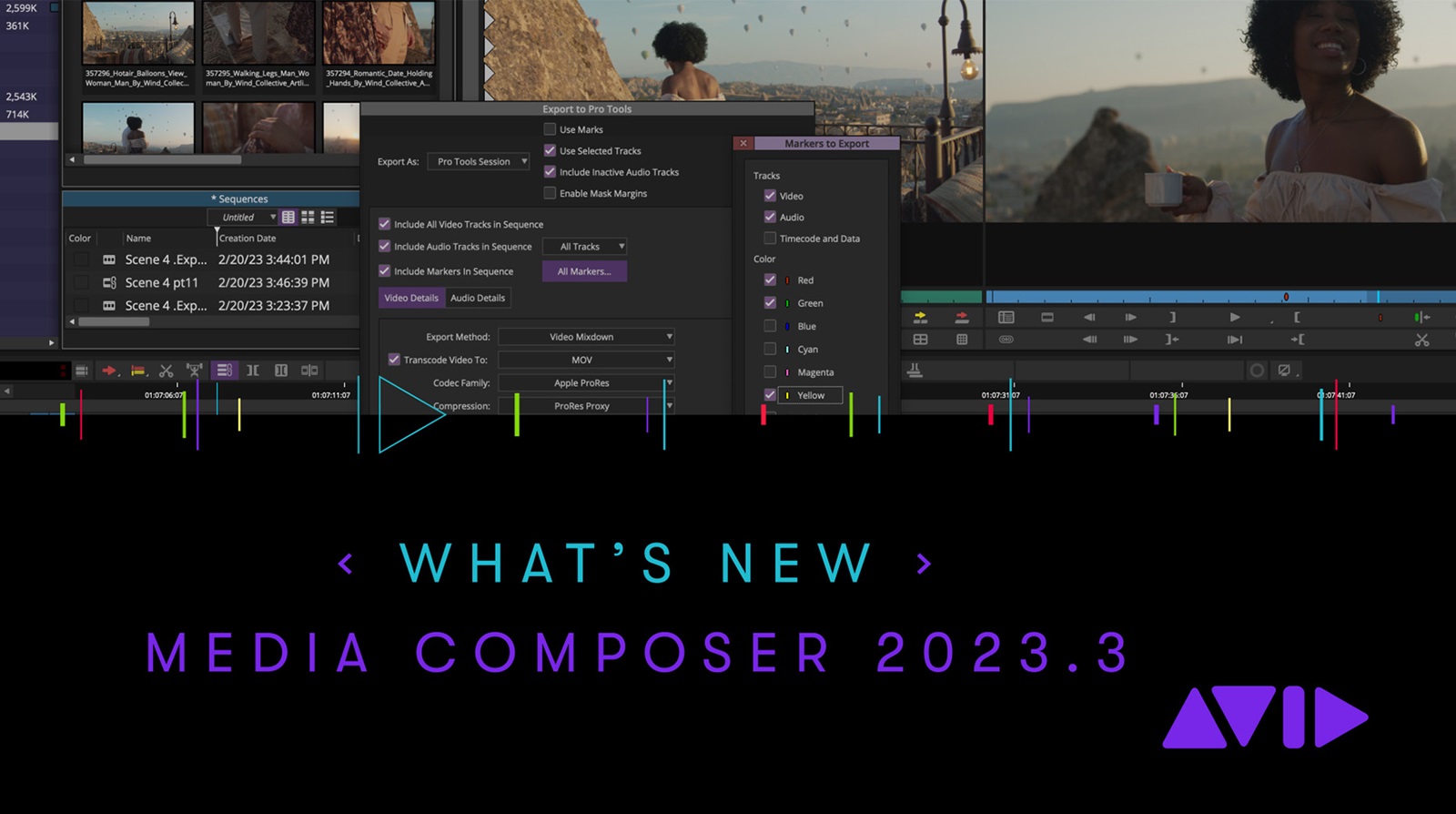
Task: Expand the Export Method Video Mixdown dropdown
Action: 586,337
